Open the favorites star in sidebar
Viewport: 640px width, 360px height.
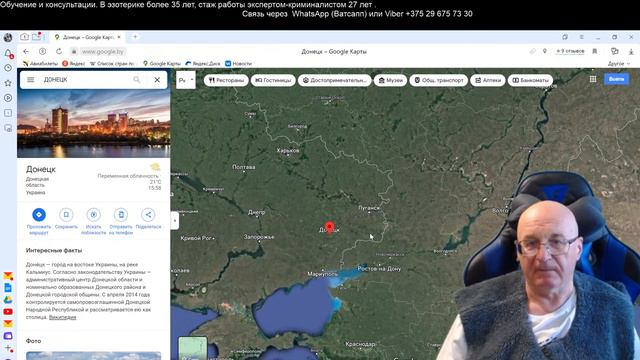8,83
